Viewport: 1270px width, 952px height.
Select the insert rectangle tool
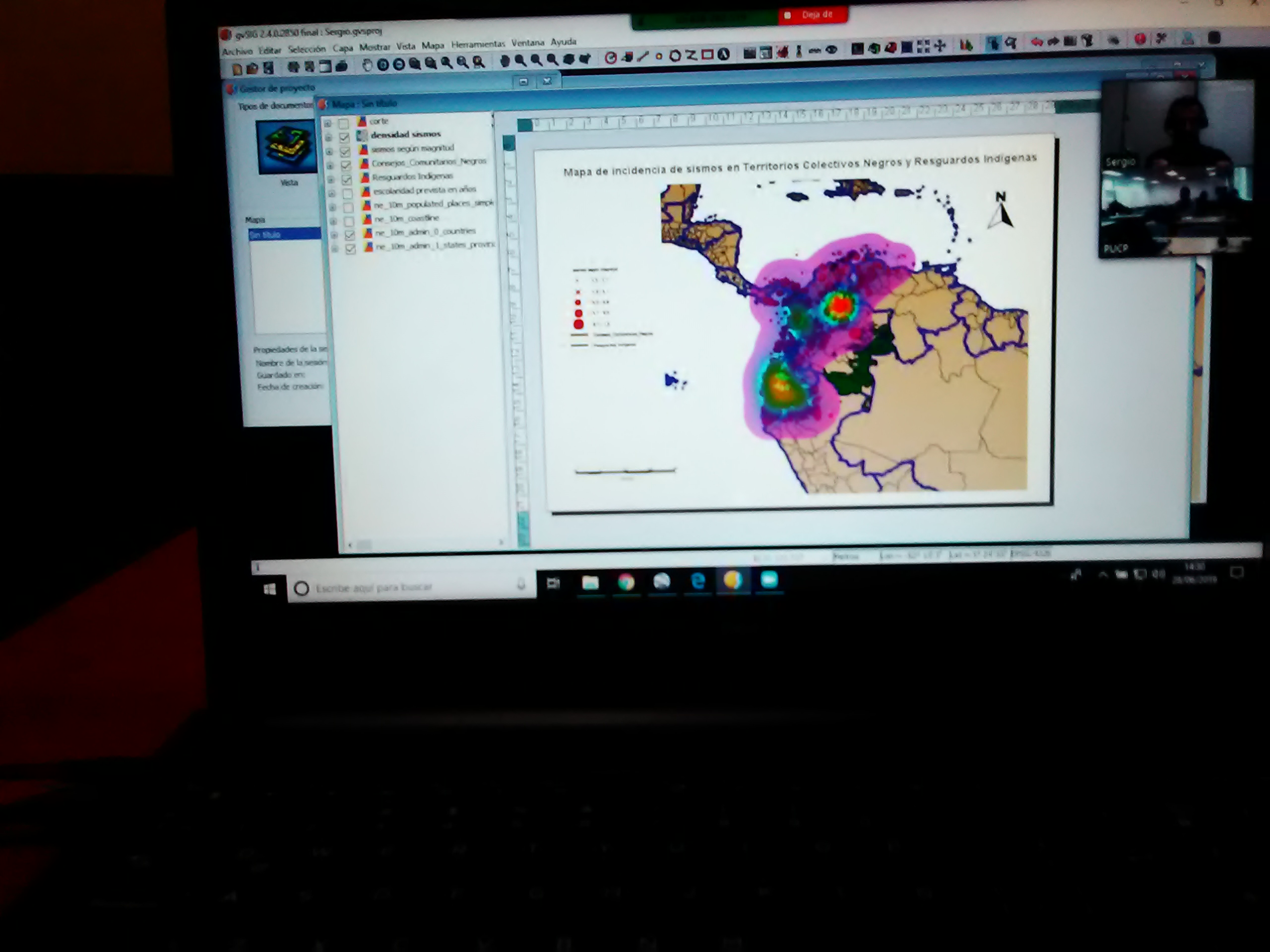707,55
